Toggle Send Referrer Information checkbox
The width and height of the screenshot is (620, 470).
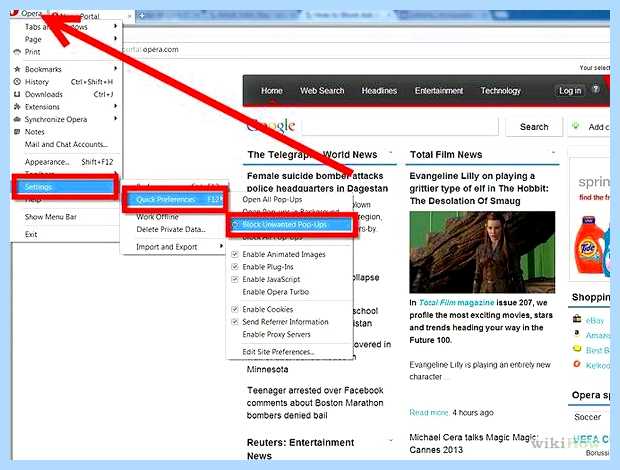coord(235,322)
